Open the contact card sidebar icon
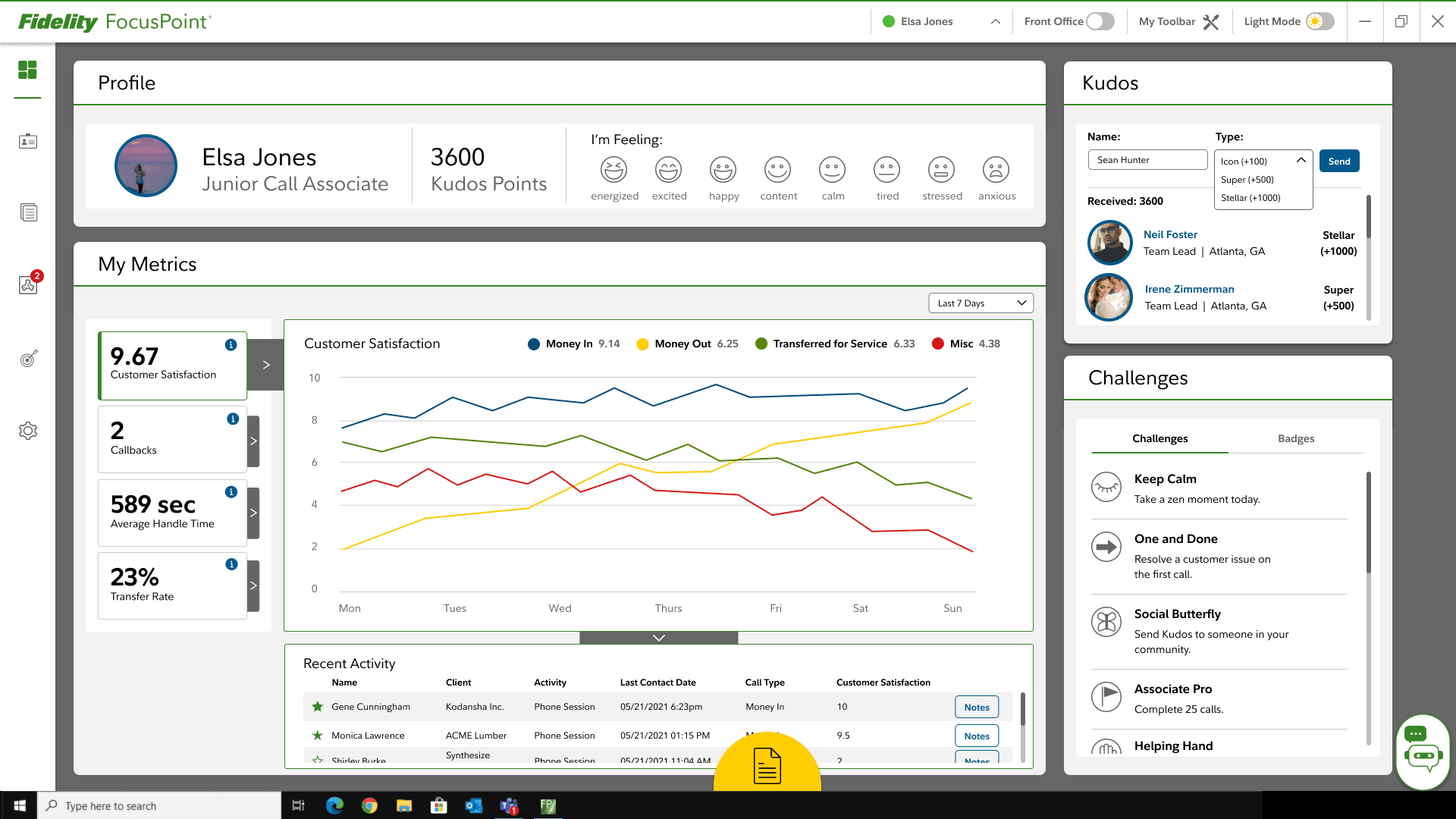This screenshot has height=819, width=1456. click(x=28, y=141)
